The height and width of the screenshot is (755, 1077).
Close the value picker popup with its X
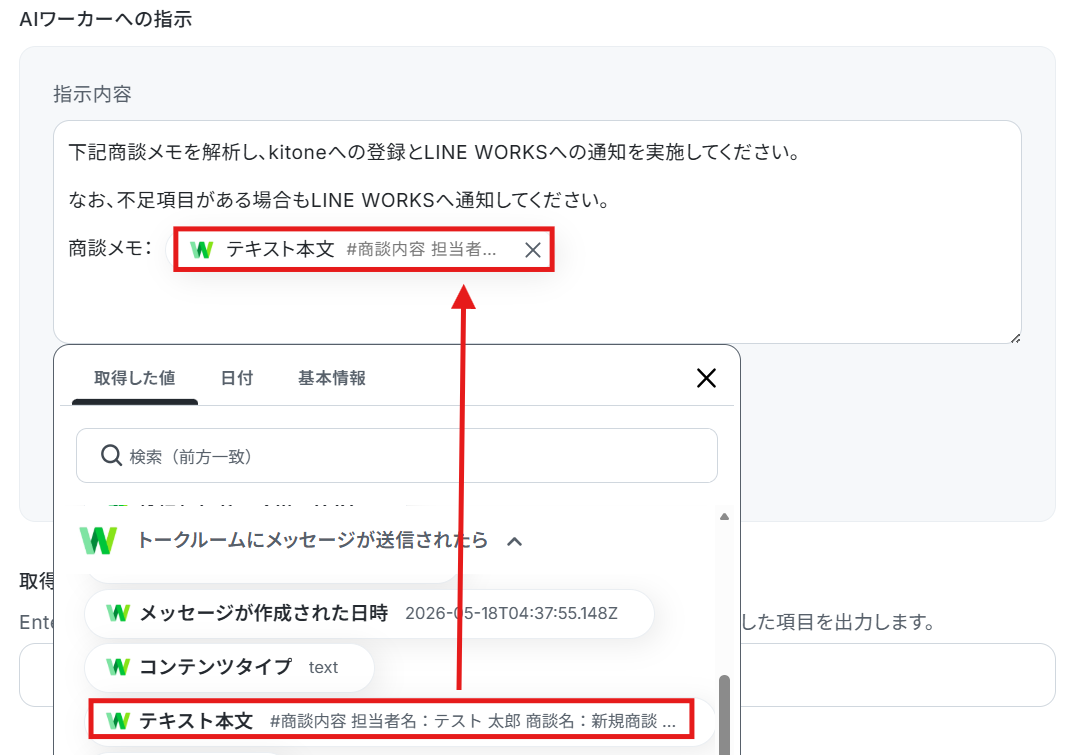(706, 378)
